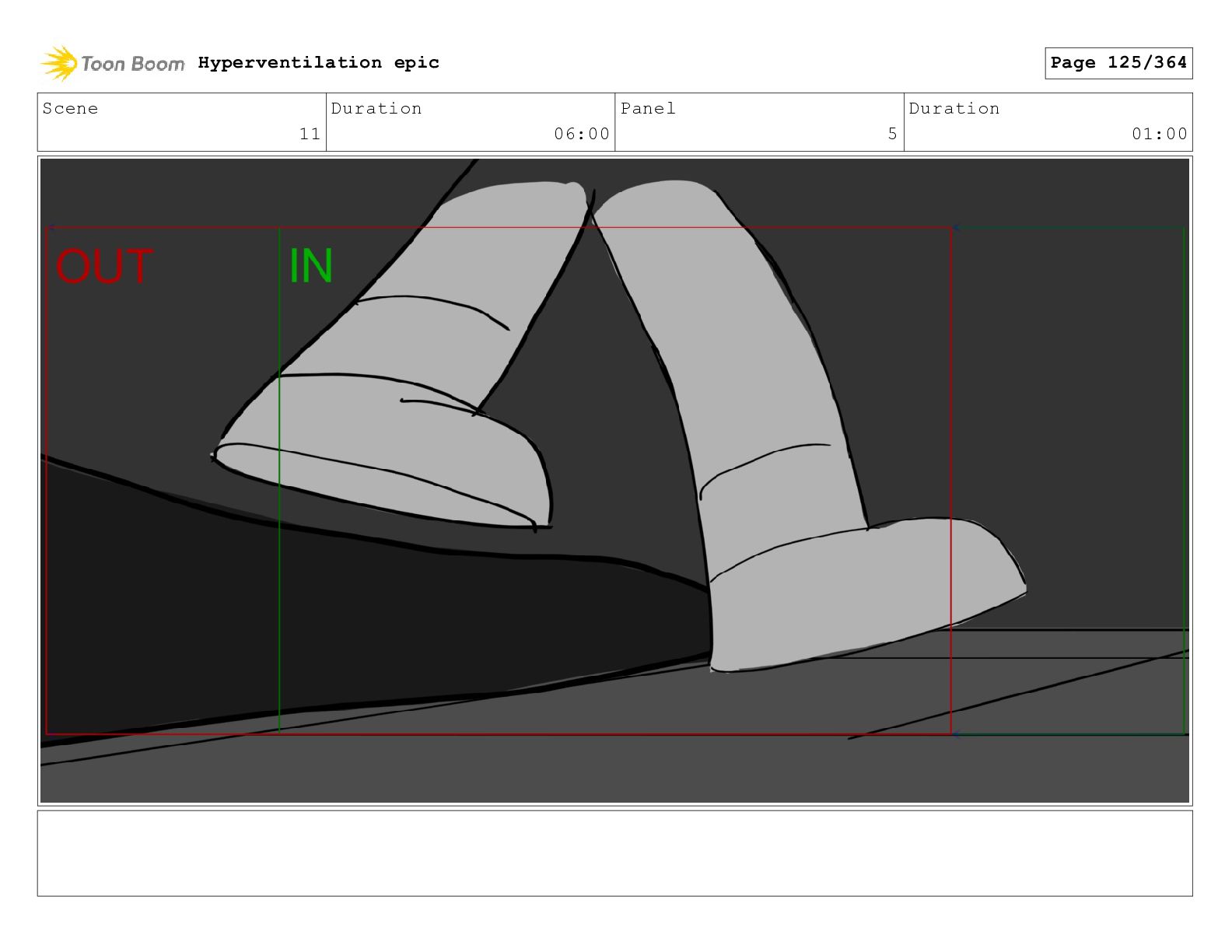Select the Panel header label
1232x952 pixels.
(x=648, y=109)
